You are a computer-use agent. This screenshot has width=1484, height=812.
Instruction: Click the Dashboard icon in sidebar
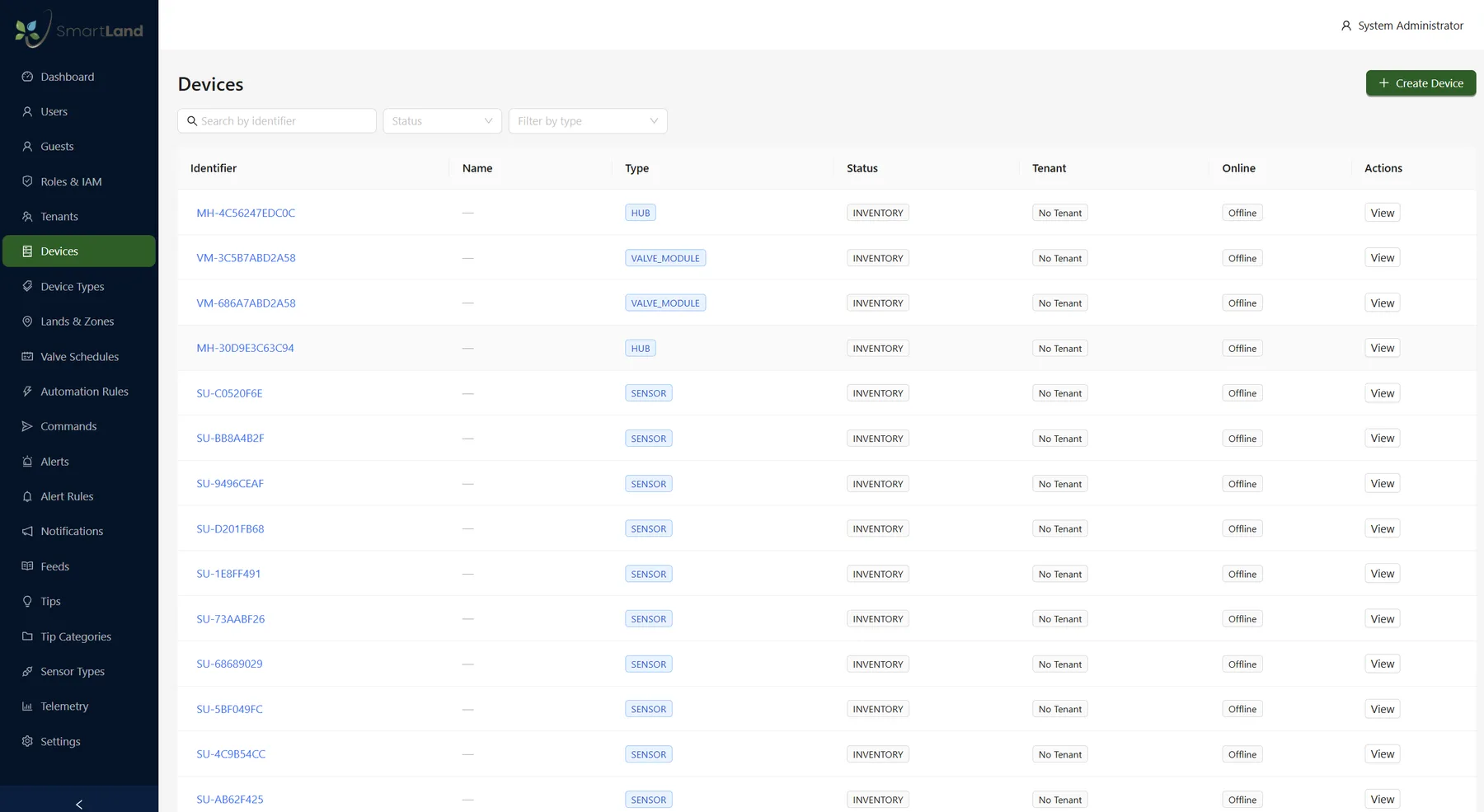coord(27,77)
